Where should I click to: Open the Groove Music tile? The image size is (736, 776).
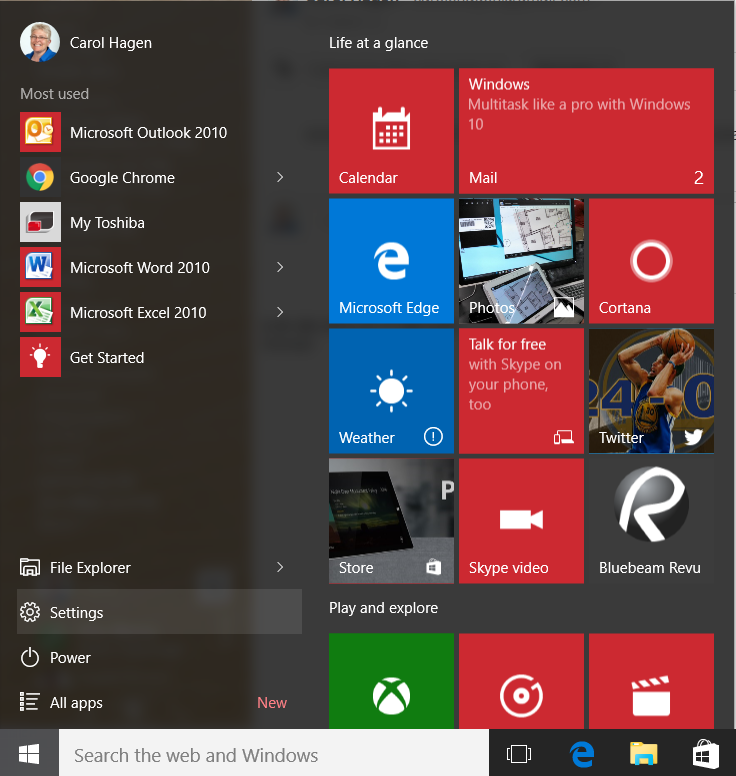(521, 681)
